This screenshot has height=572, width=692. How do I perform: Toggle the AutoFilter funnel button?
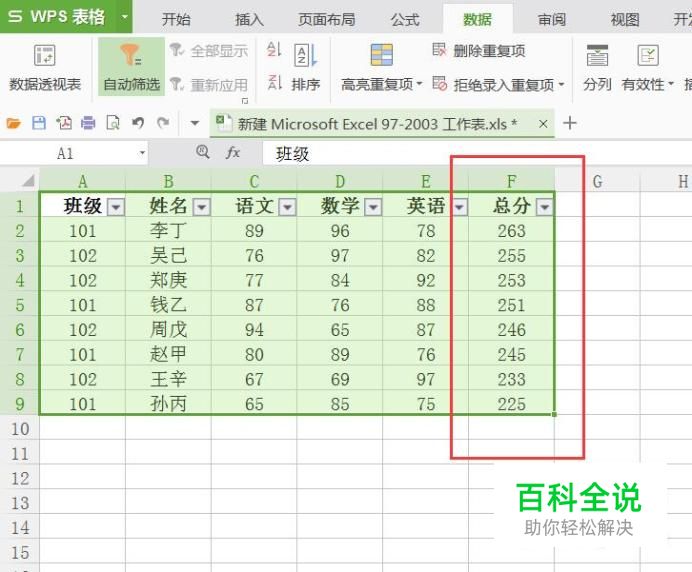131,67
